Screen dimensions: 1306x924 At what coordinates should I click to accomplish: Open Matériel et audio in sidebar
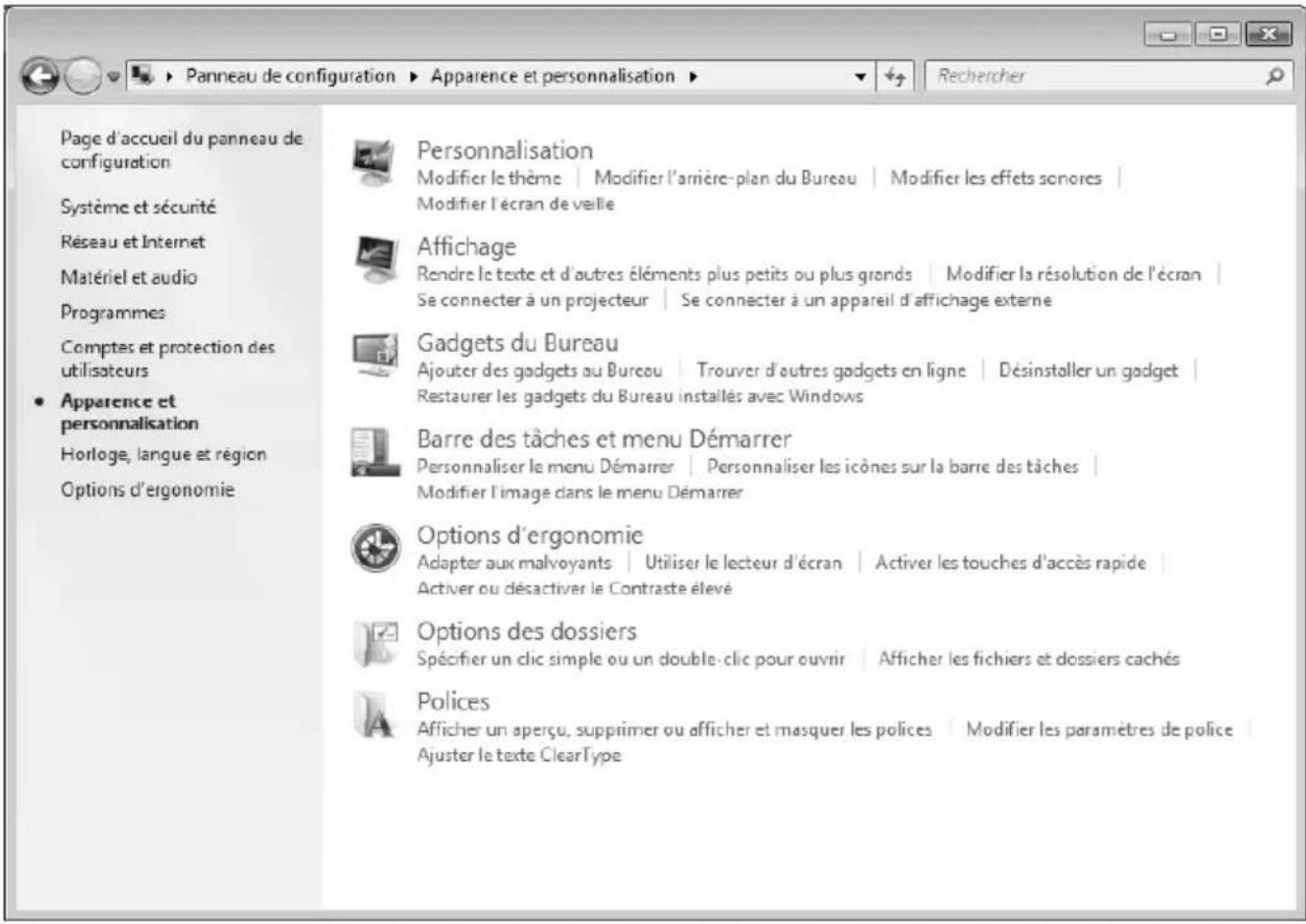pyautogui.click(x=128, y=277)
